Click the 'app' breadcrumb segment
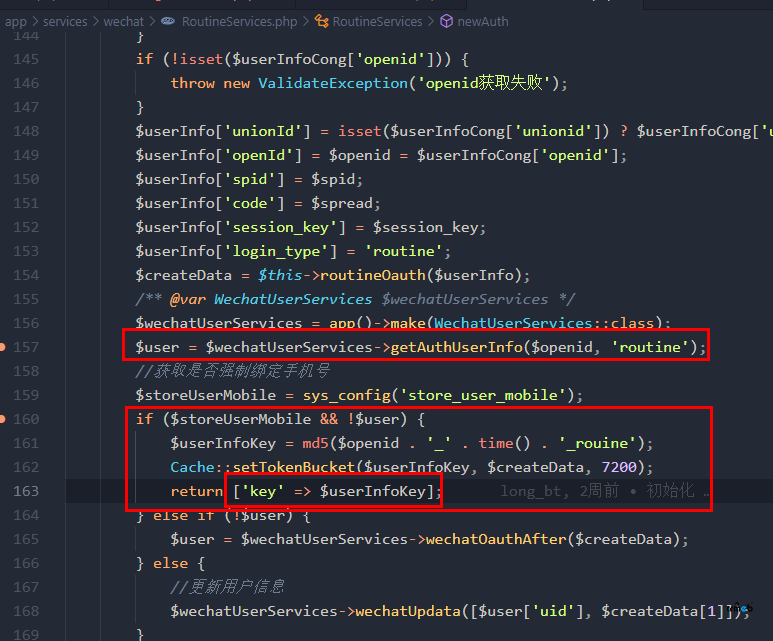The width and height of the screenshot is (773, 641). click(16, 22)
